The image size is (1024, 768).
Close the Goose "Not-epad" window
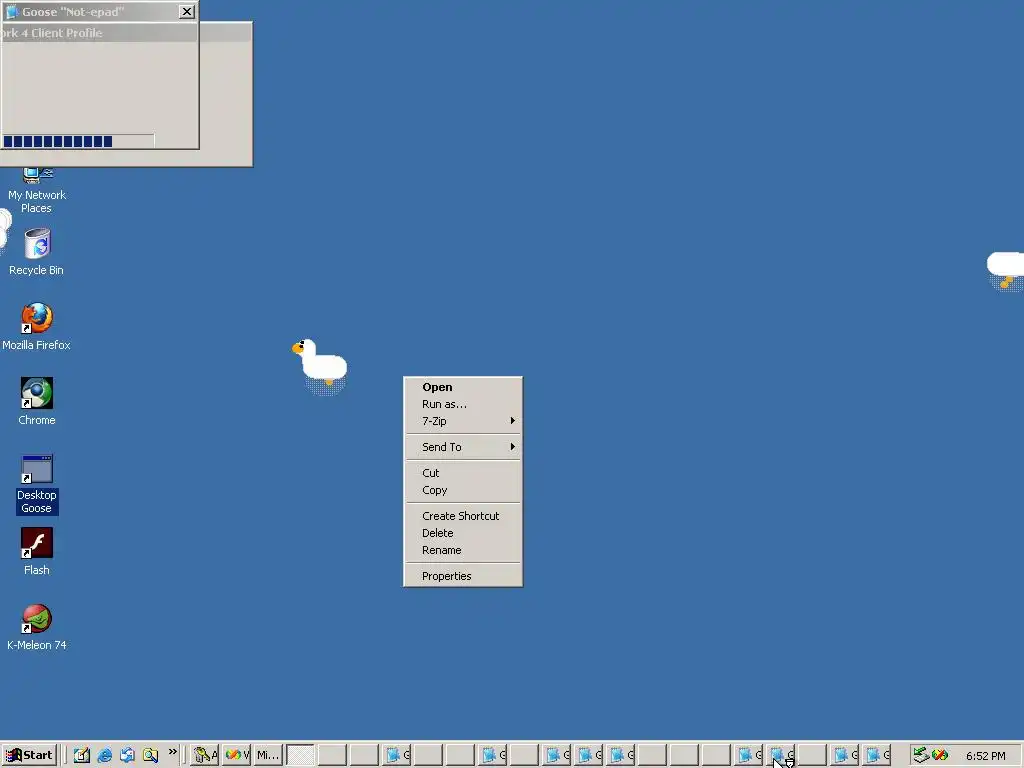coord(187,12)
